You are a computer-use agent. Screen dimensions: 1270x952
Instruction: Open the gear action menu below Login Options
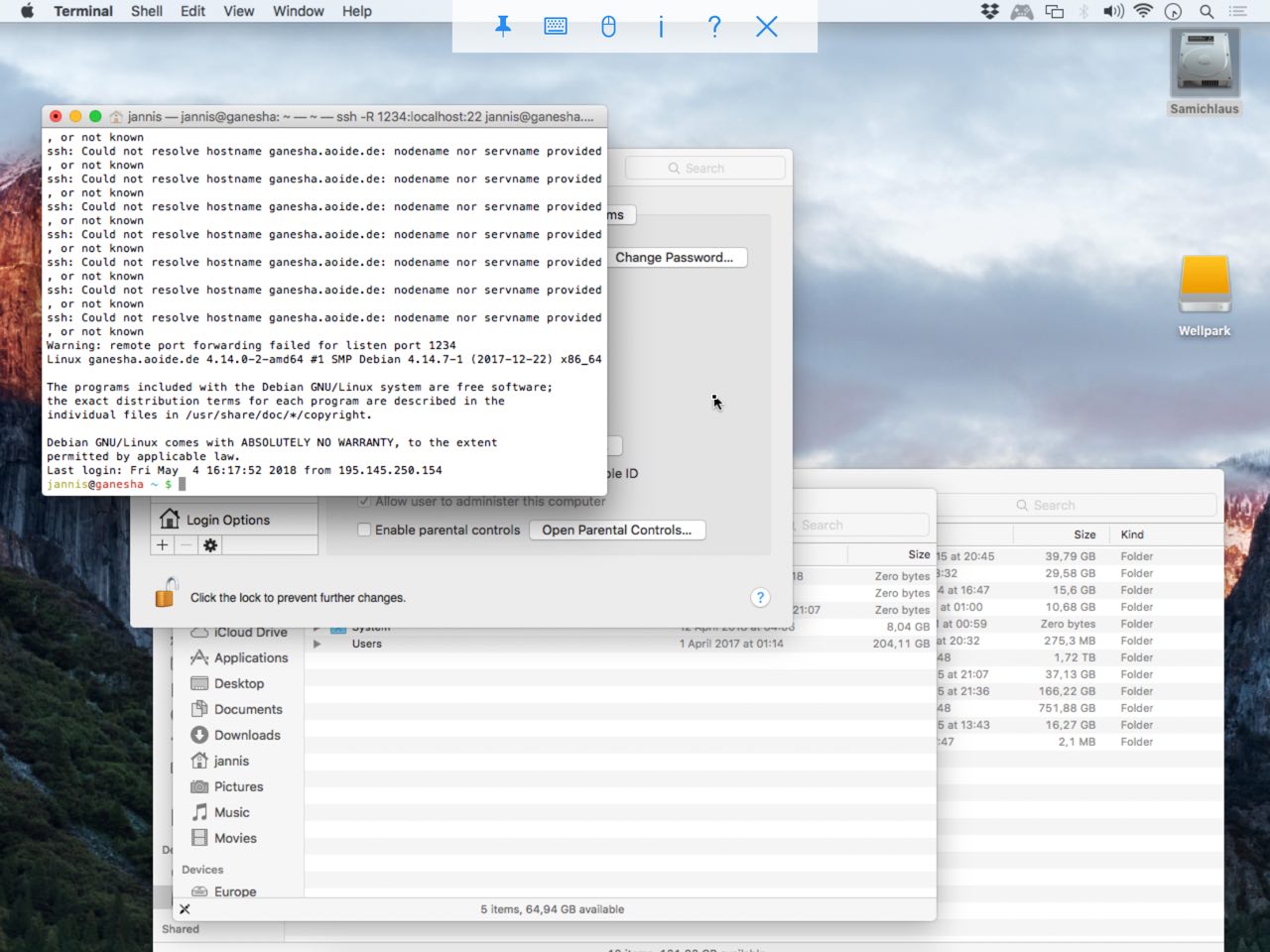(x=210, y=545)
